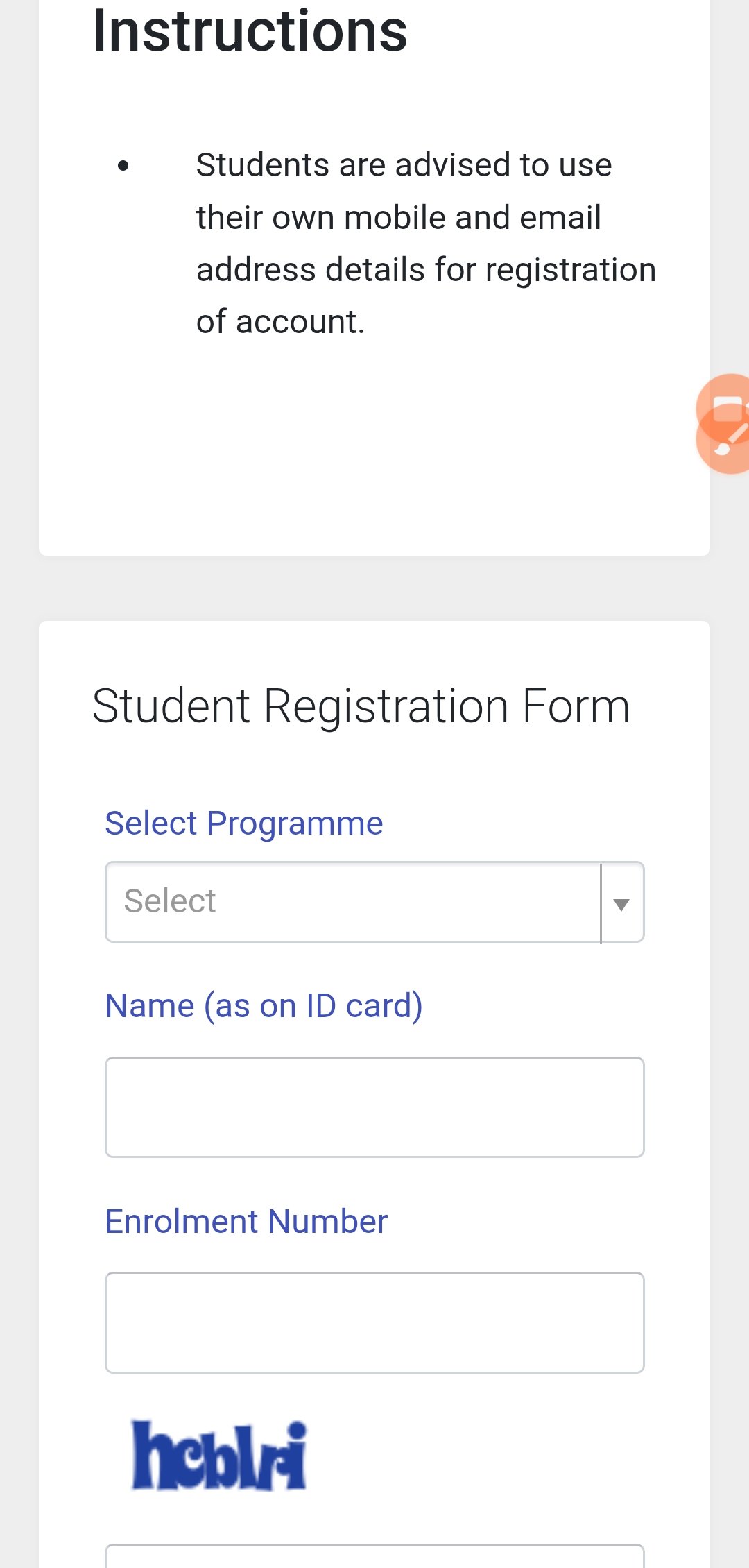The image size is (749, 1568).
Task: Open the Select Programme dropdown arrow
Action: [621, 903]
